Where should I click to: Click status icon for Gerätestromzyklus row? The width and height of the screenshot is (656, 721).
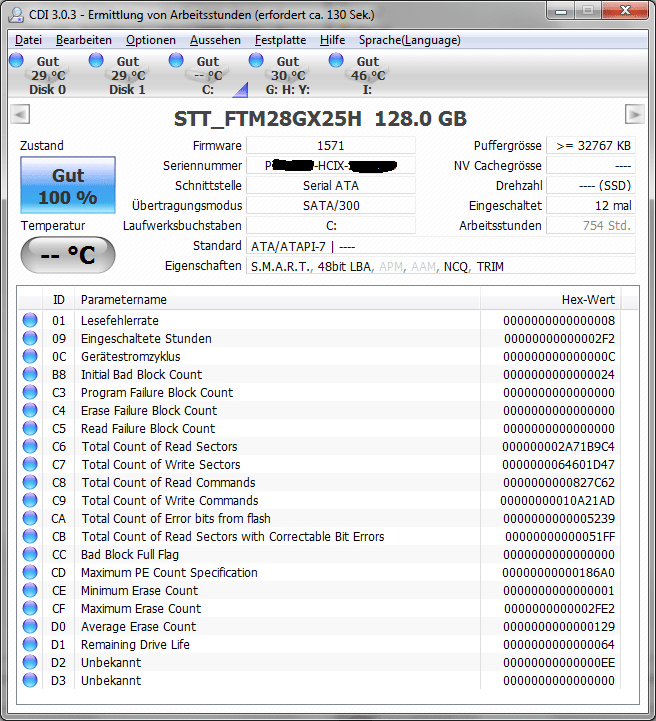coord(30,356)
